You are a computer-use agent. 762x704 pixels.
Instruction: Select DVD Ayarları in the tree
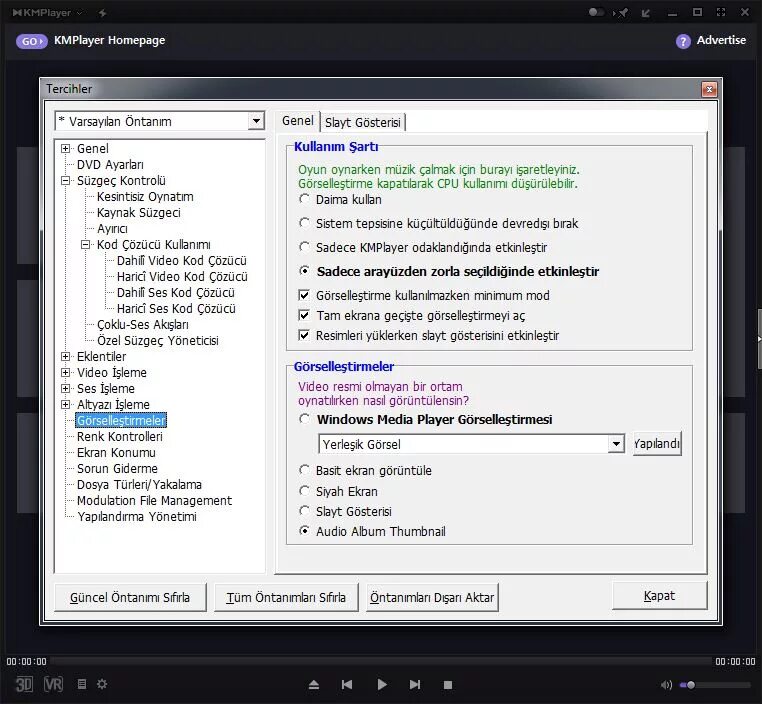point(110,165)
